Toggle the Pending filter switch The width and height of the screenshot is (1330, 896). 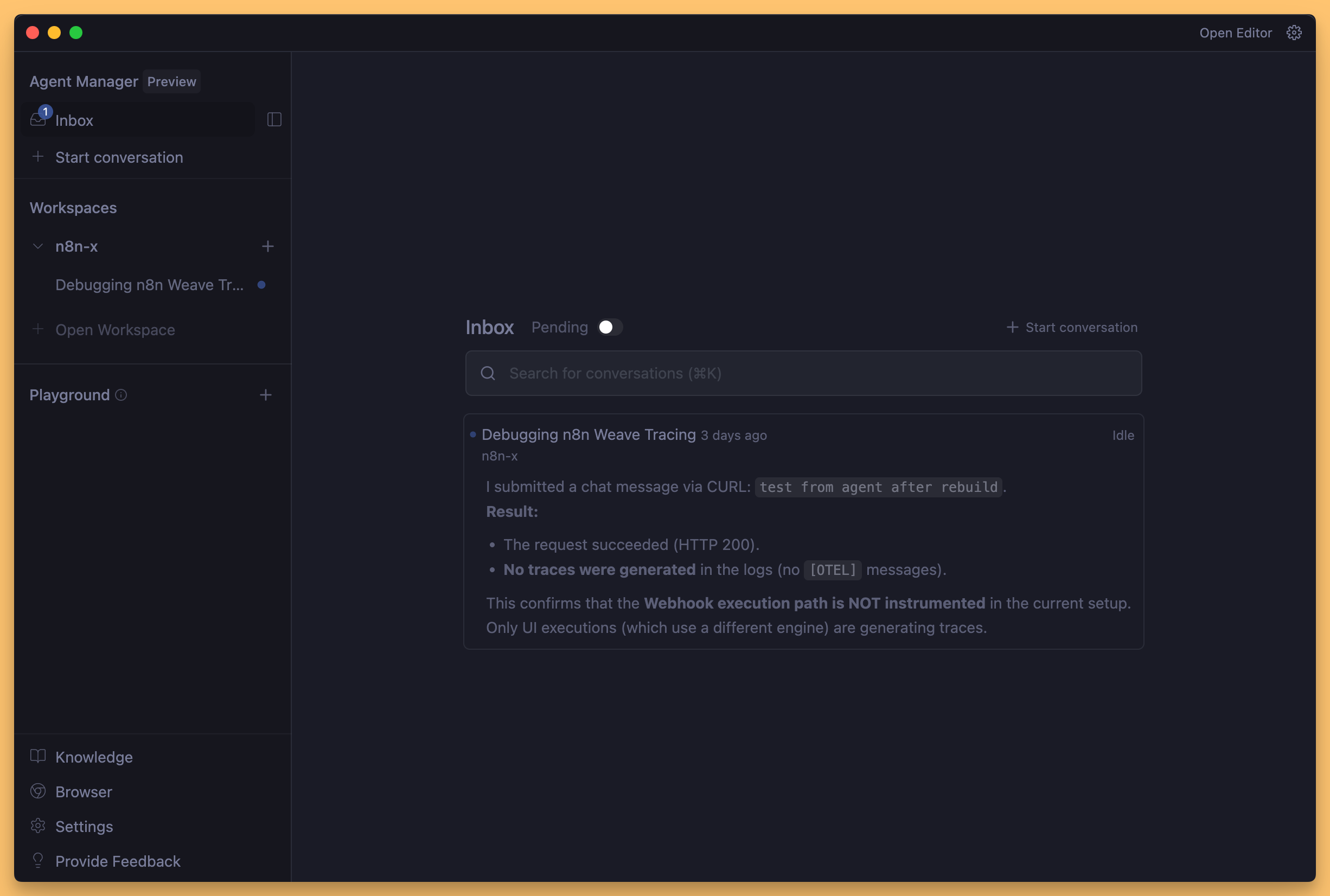click(610, 327)
